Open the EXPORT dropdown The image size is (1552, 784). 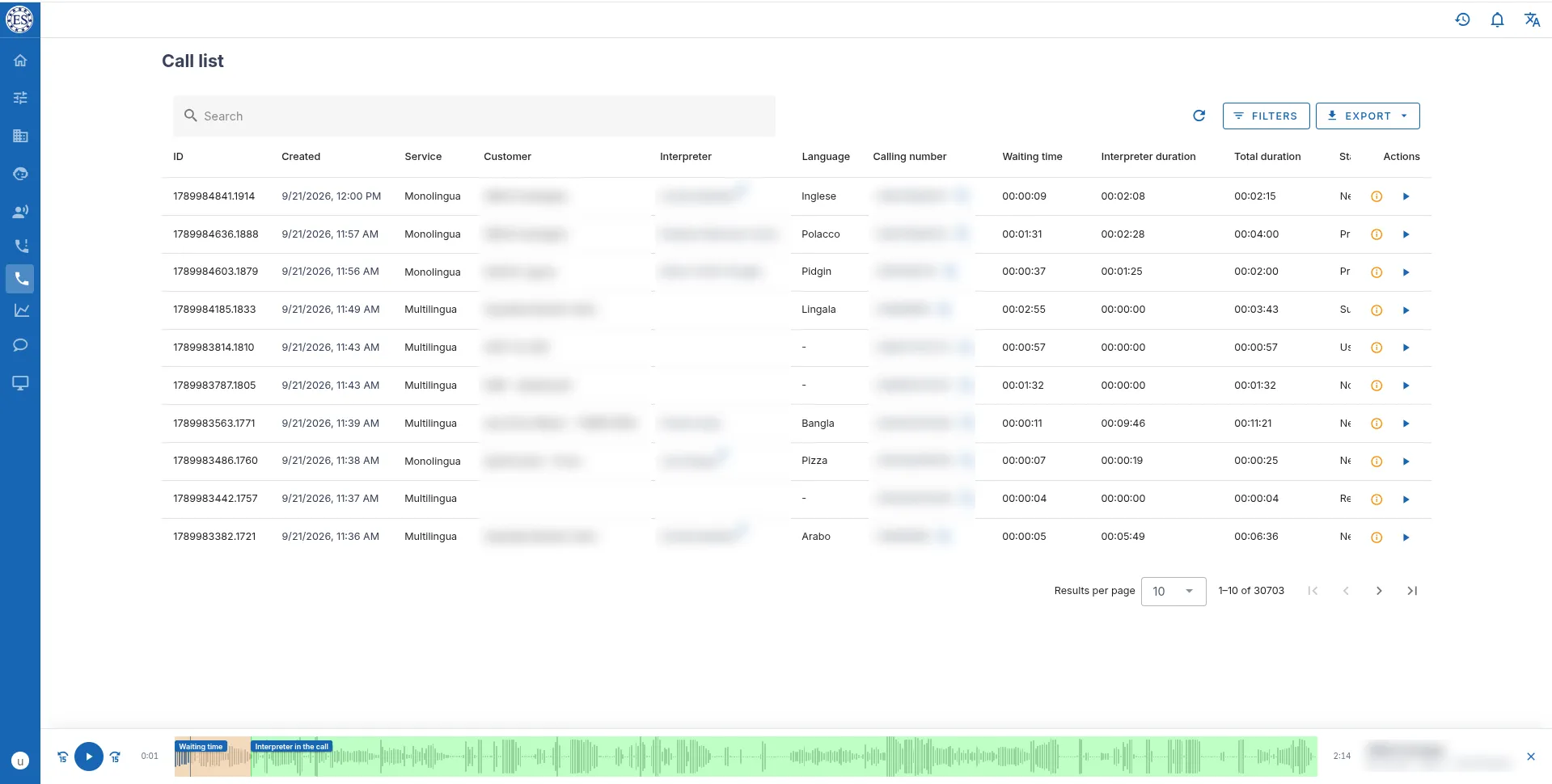(1368, 116)
